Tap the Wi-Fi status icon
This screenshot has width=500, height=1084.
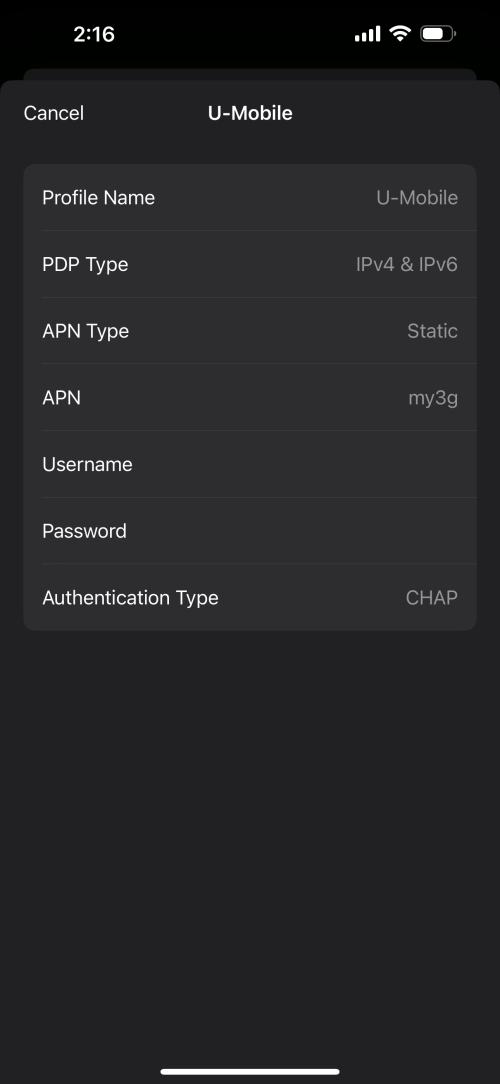pos(400,33)
